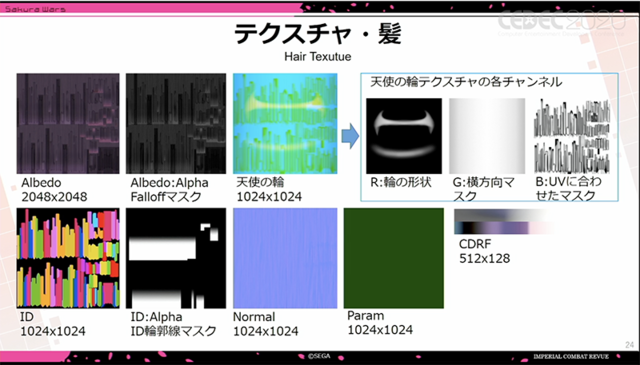The height and width of the screenshot is (365, 640).
Task: Select the black-and-white ID Alpha outline mask
Action: point(176,258)
